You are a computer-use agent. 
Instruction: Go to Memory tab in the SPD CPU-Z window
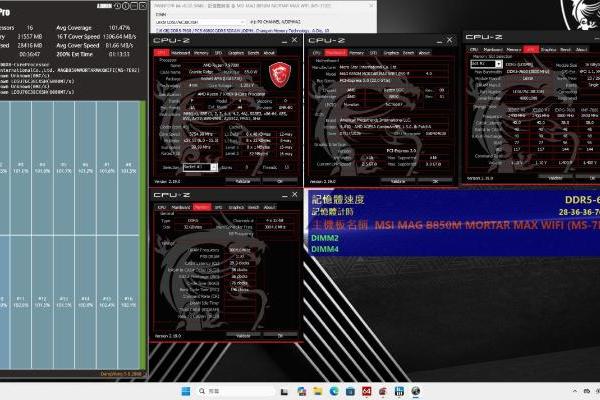click(514, 49)
